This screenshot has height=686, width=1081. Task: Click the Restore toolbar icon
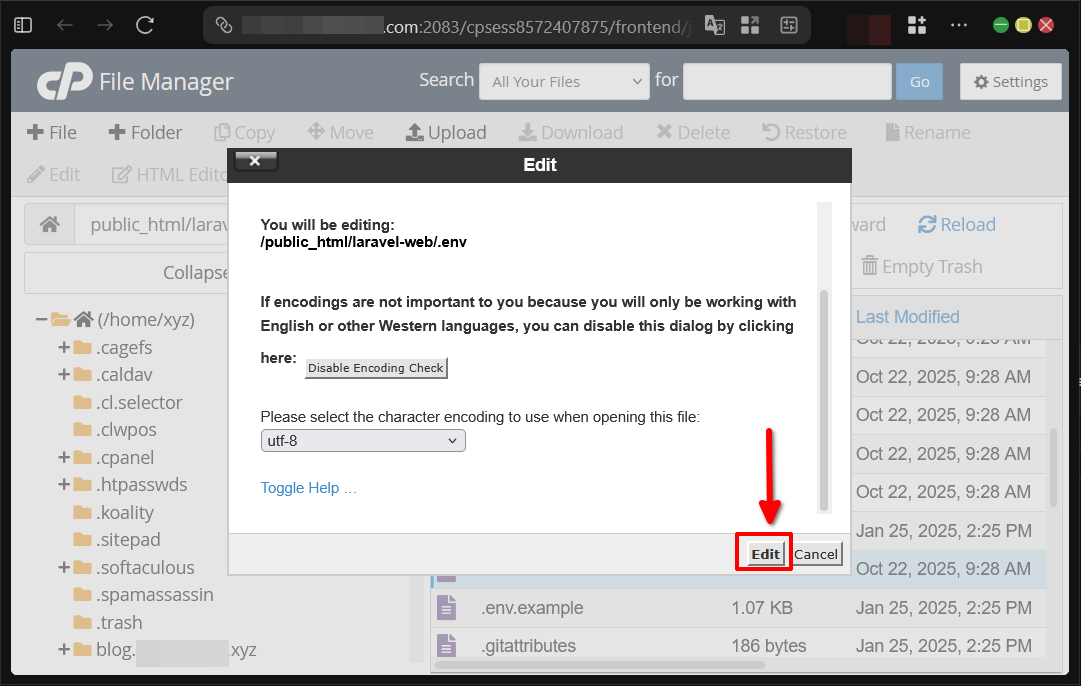pos(803,131)
